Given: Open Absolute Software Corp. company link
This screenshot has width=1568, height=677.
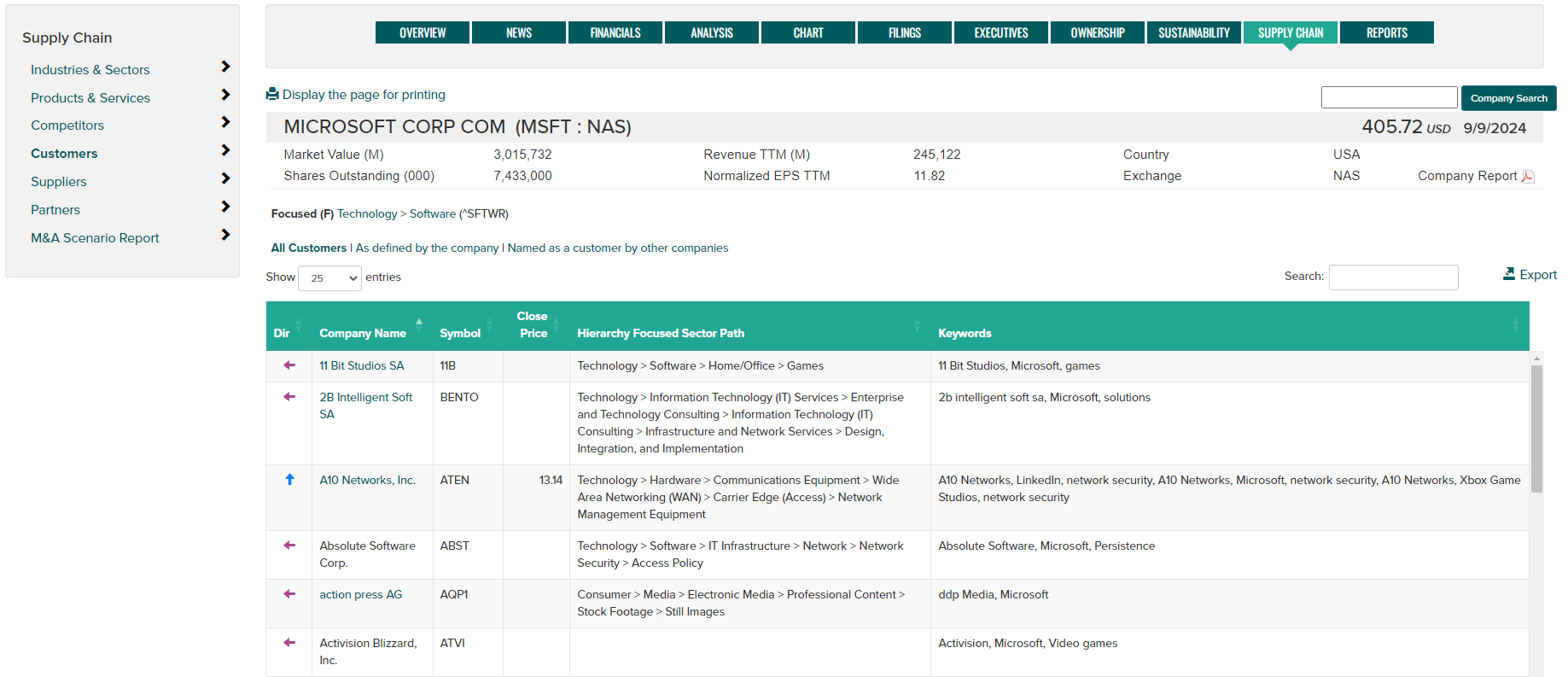Looking at the screenshot, I should (x=368, y=554).
